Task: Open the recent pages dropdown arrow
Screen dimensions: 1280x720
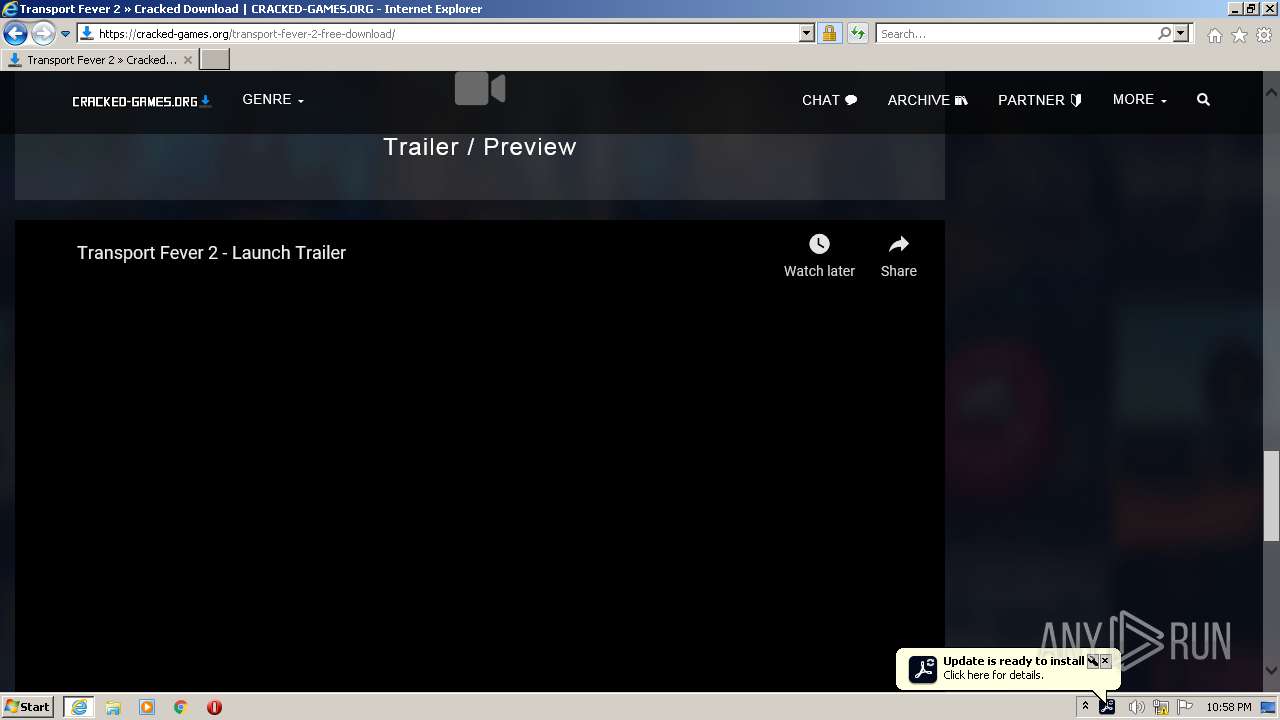Action: tap(65, 33)
